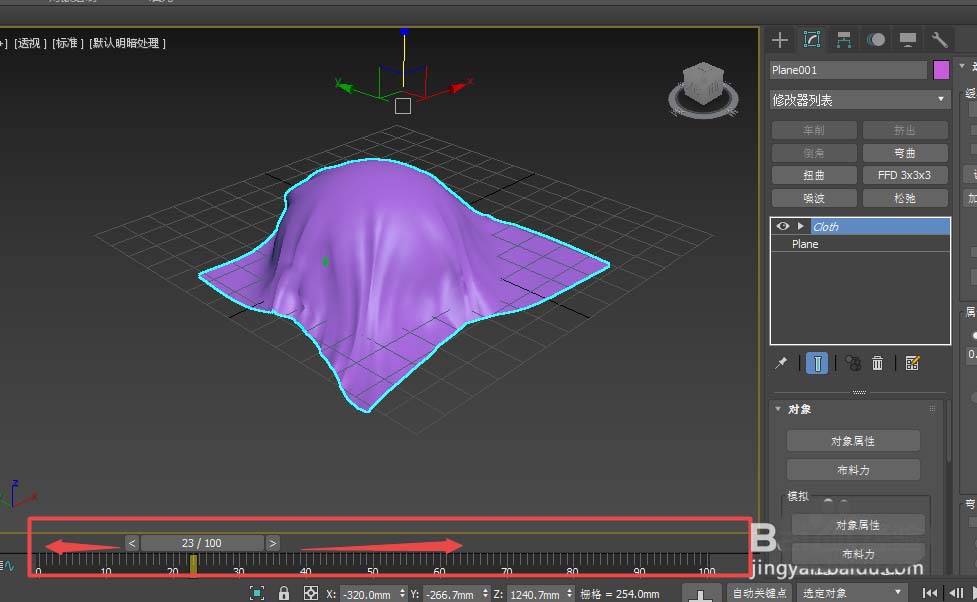Open the Utilities wrench panel tab
977x602 pixels.
coord(939,40)
